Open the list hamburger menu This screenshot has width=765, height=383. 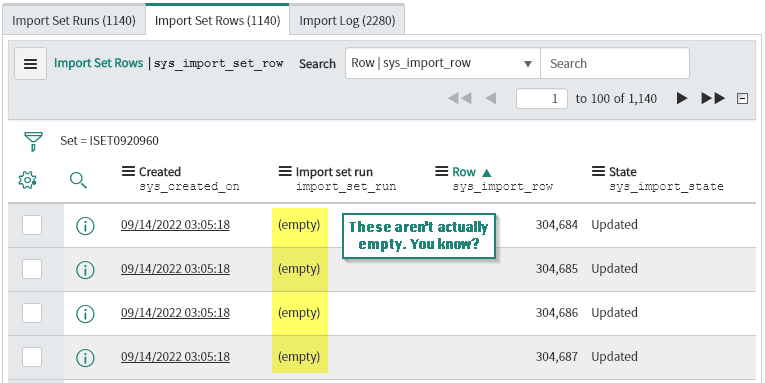click(30, 63)
